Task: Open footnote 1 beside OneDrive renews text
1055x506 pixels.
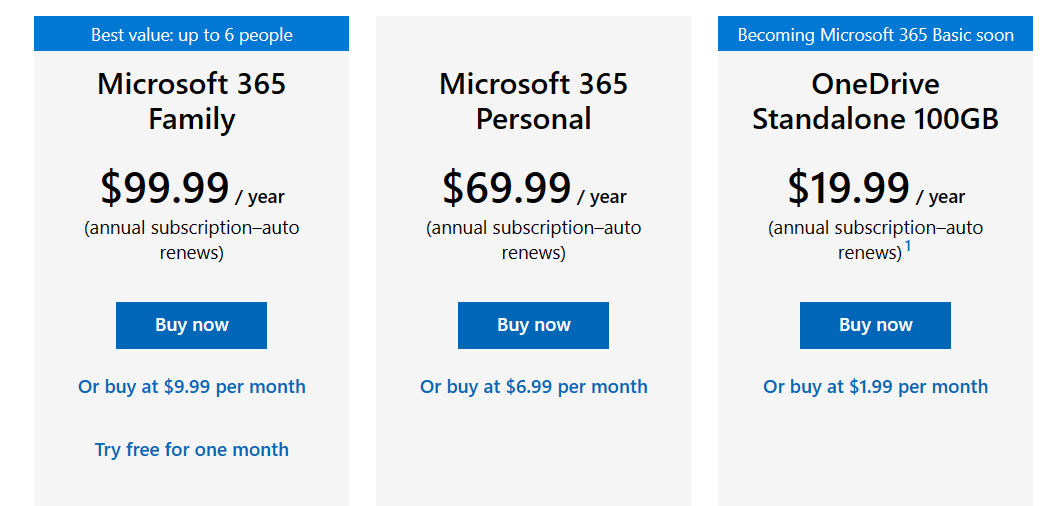Action: point(908,246)
